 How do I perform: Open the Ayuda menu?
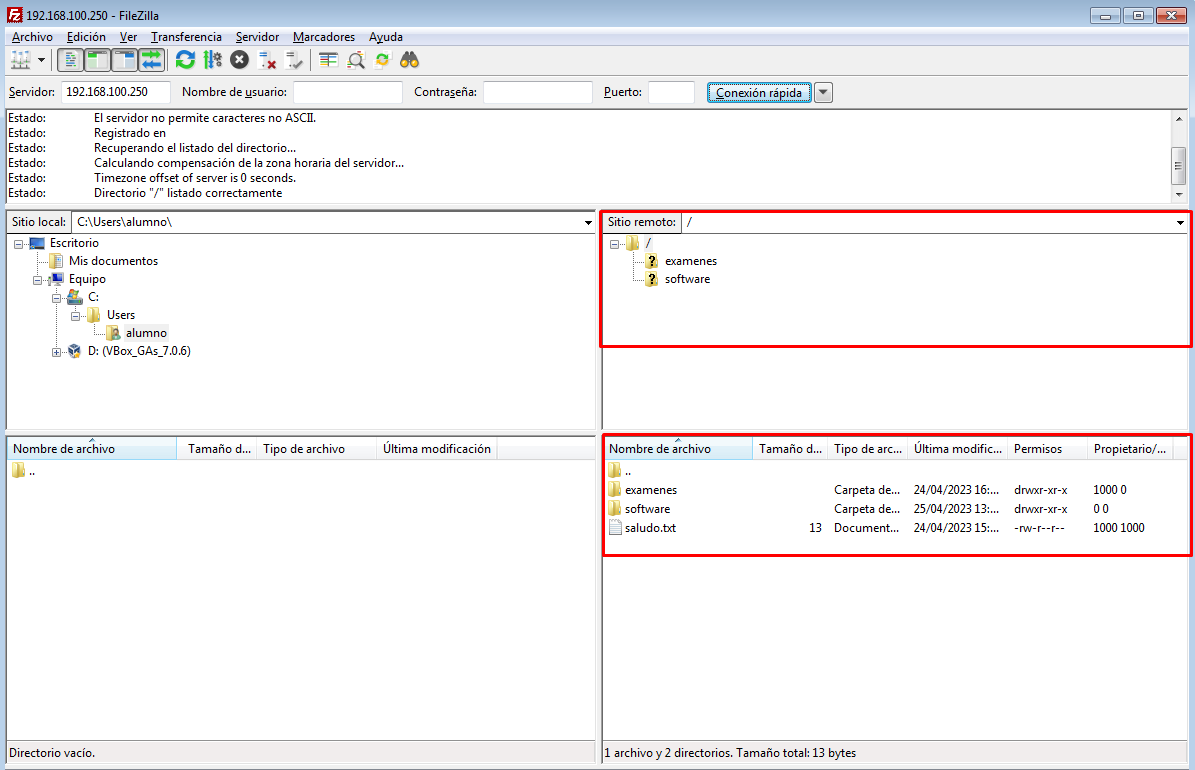point(386,37)
